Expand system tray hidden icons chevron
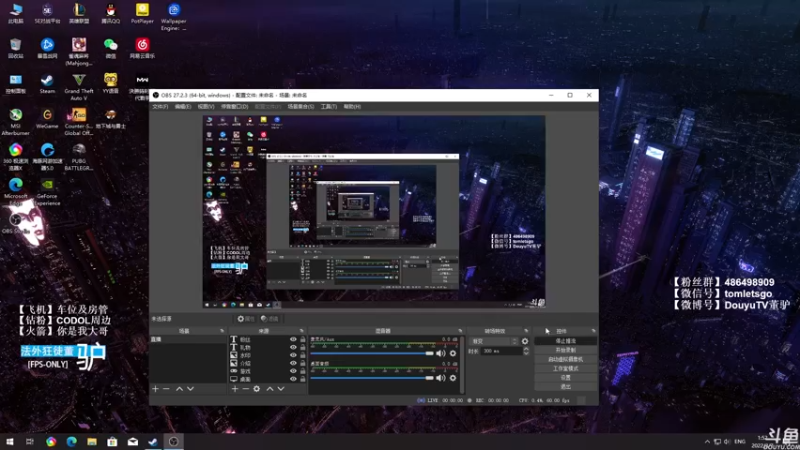 [x=707, y=442]
